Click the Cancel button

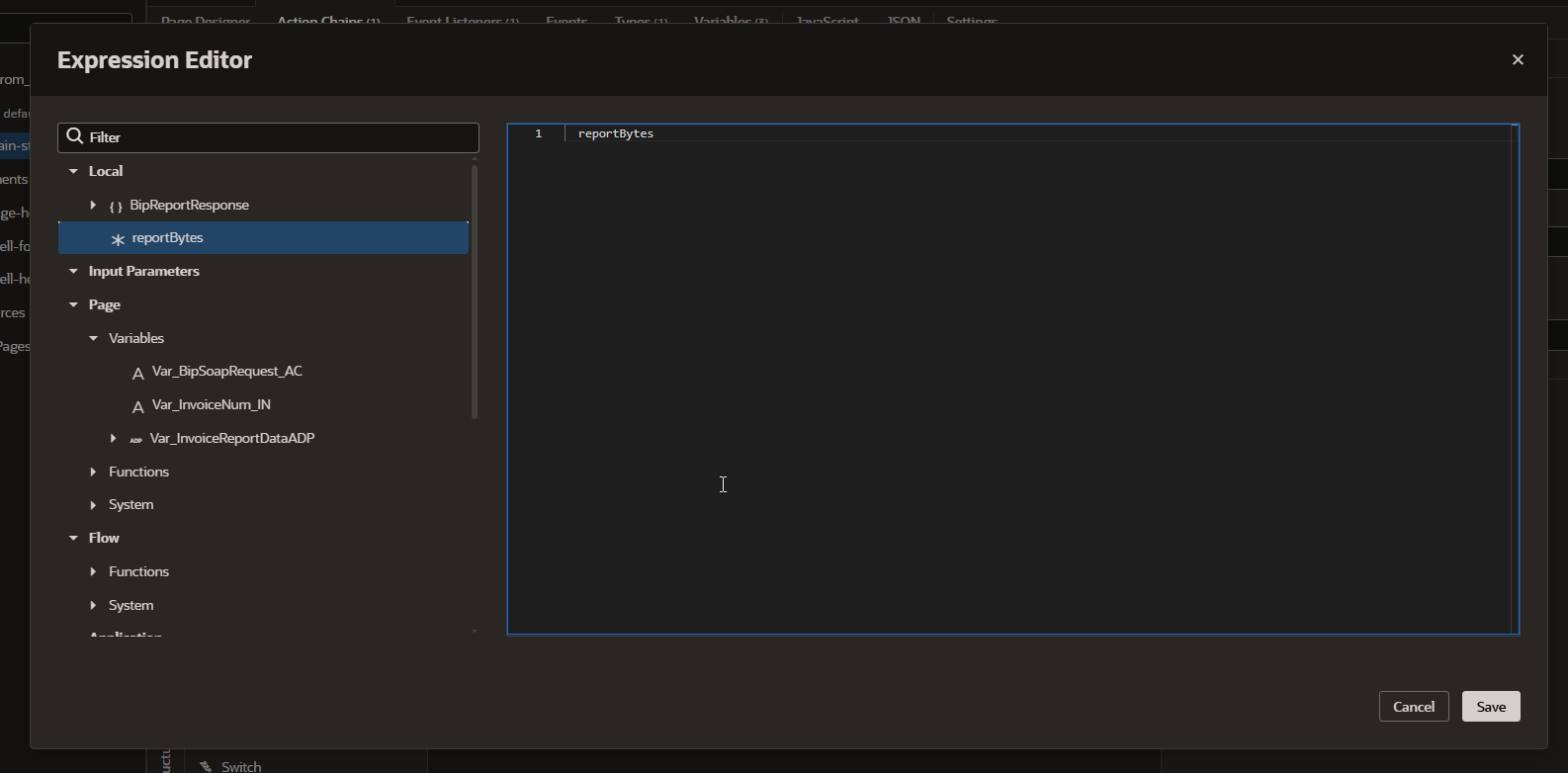(x=1414, y=706)
